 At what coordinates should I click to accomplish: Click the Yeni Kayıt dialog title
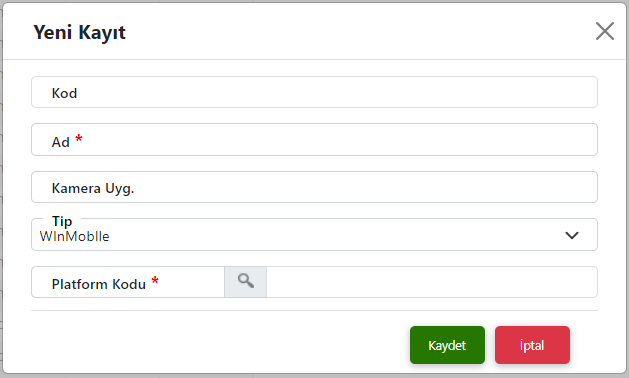79,33
